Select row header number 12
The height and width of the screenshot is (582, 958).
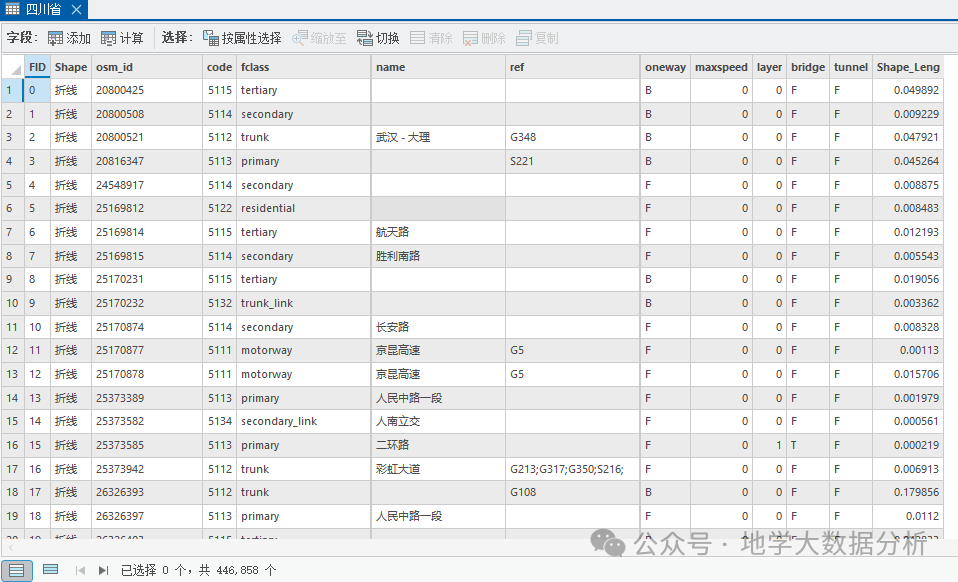[x=12, y=351]
